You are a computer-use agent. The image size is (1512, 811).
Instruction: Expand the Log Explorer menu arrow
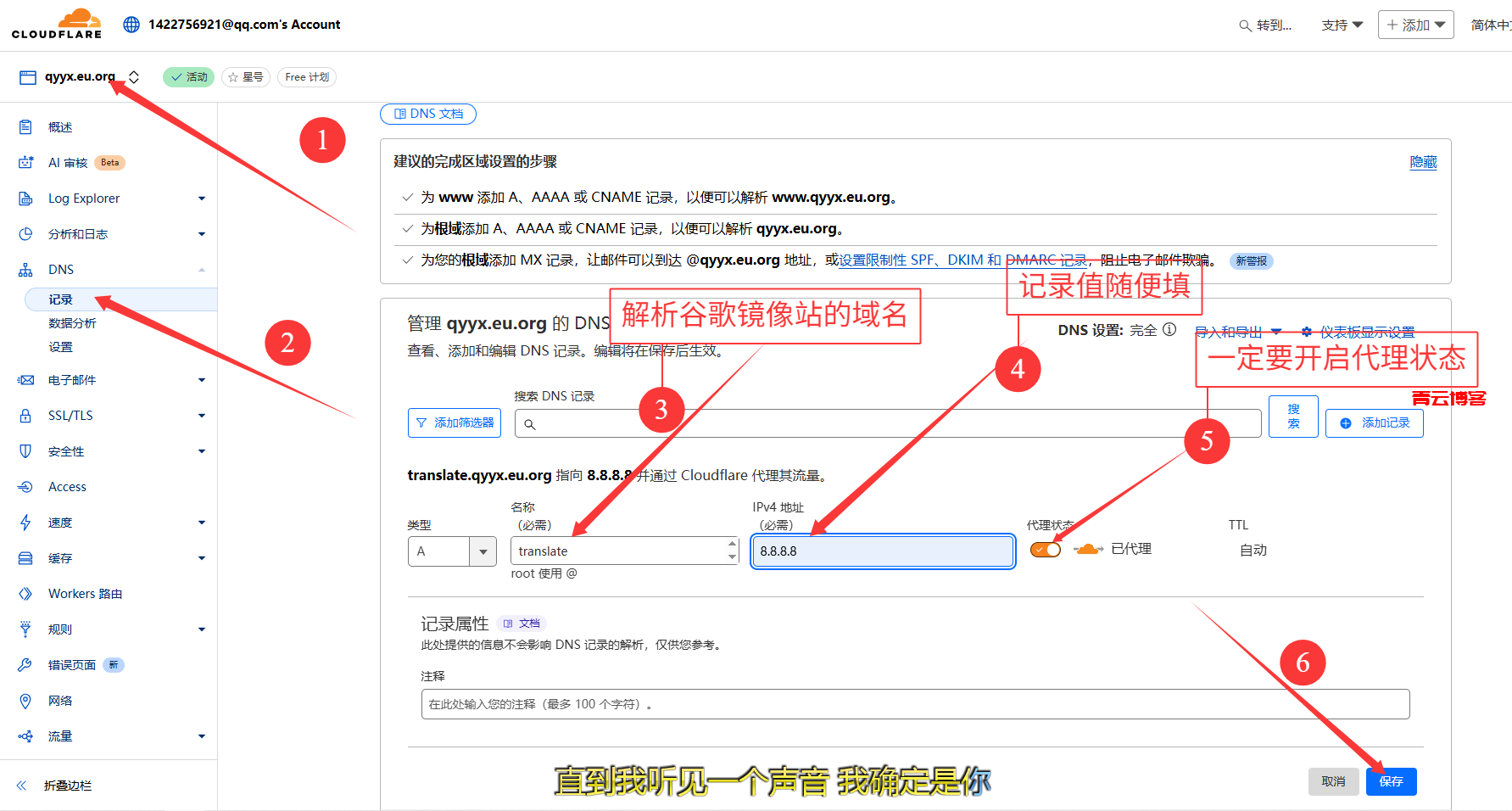202,199
